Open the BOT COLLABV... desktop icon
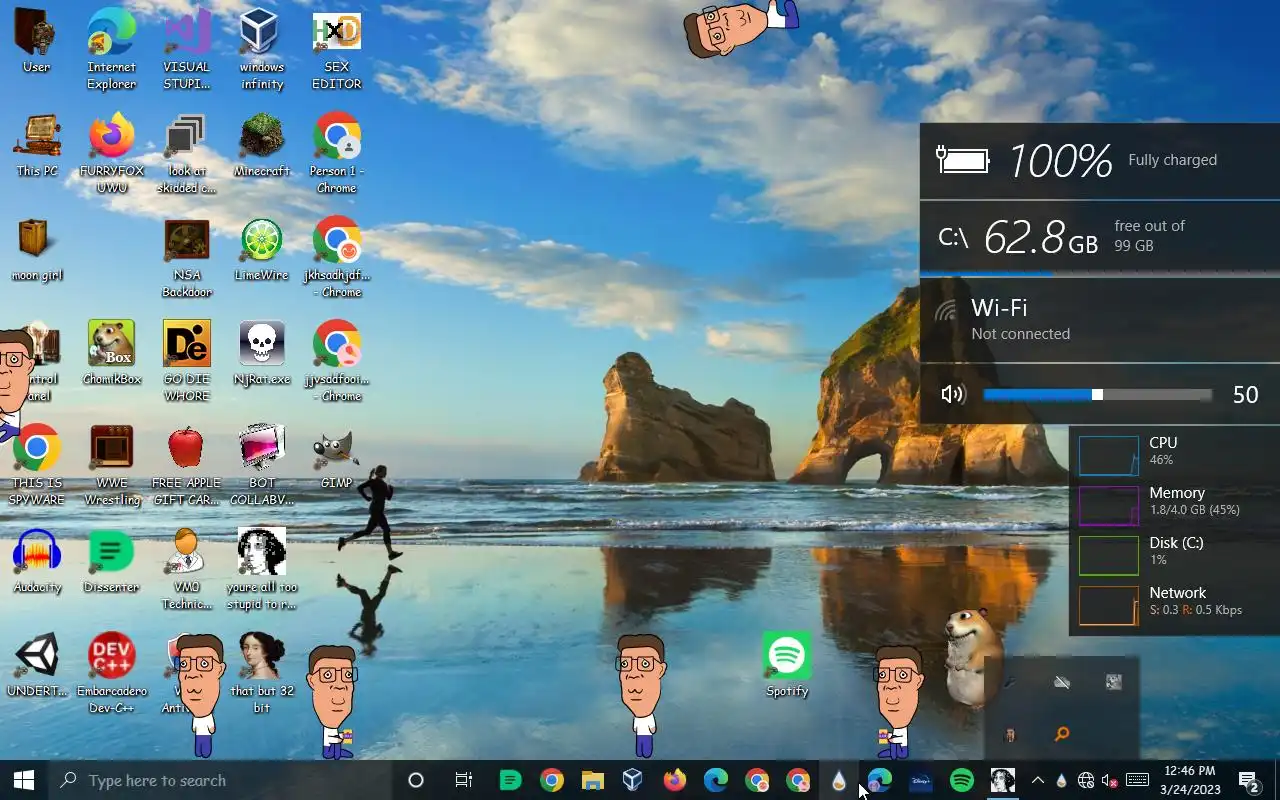This screenshot has width=1280, height=800. pyautogui.click(x=262, y=465)
